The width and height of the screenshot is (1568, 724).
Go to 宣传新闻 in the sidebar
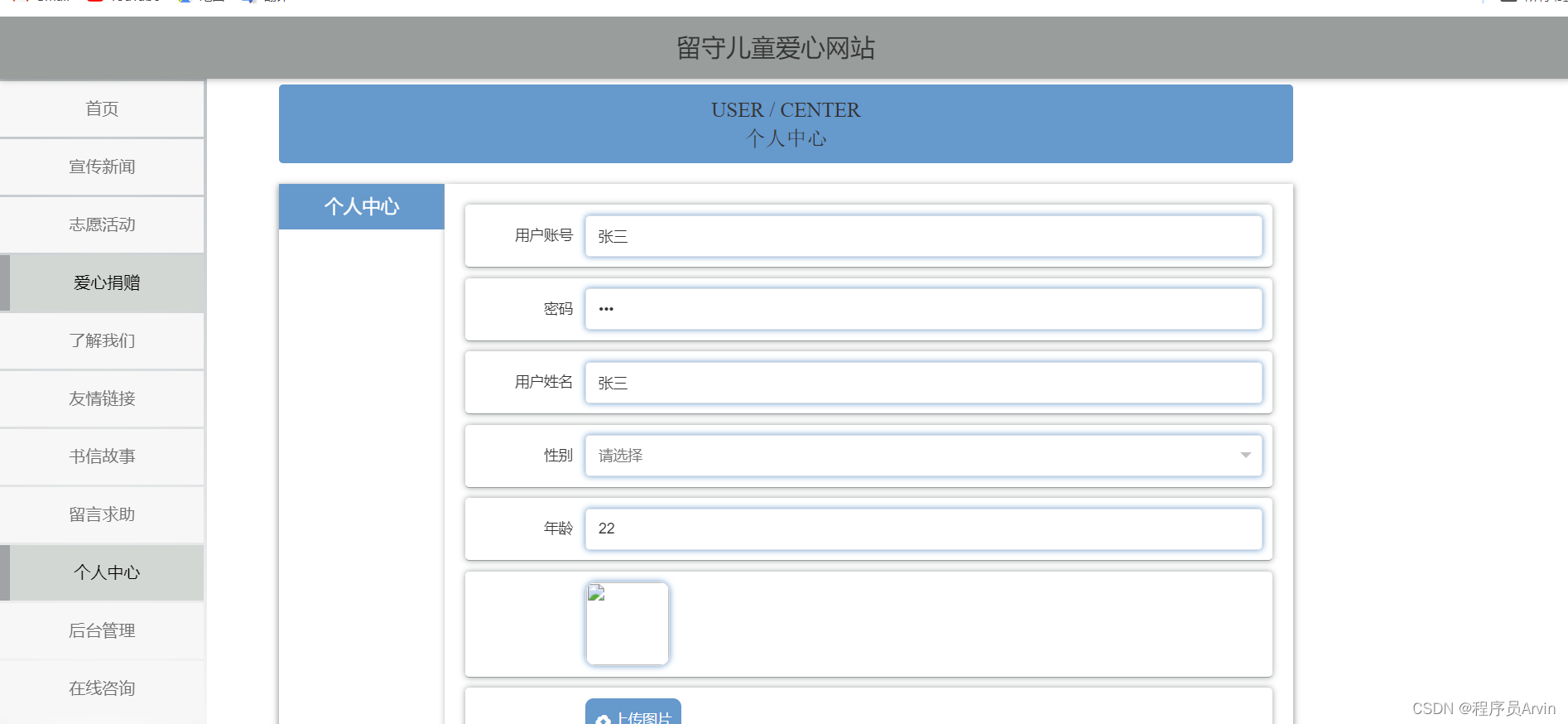coord(102,167)
